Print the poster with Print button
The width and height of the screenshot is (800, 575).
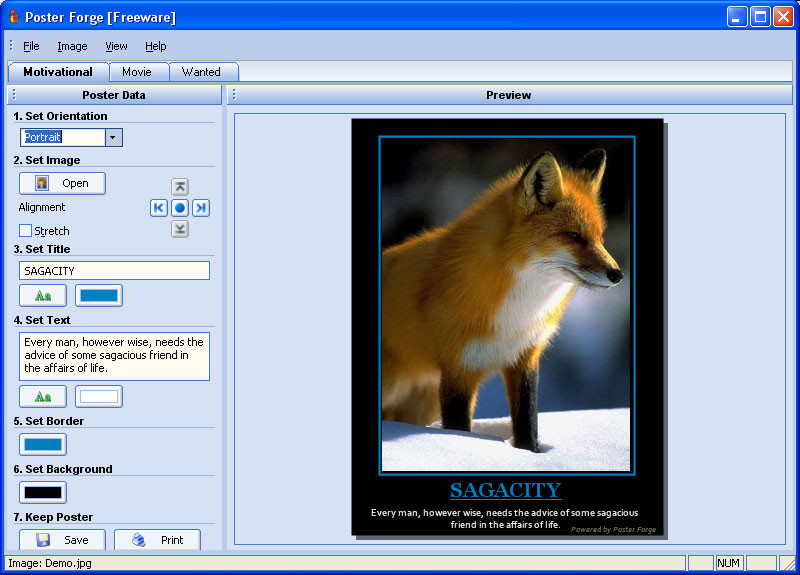pos(157,540)
